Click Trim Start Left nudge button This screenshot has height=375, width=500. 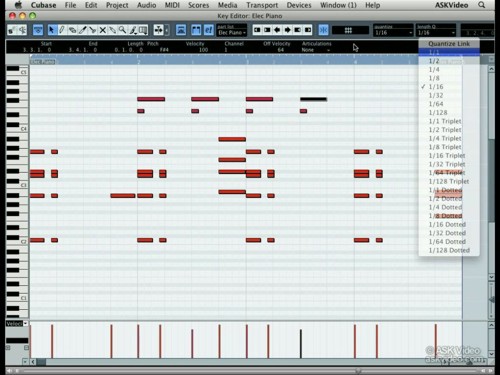tap(257, 30)
